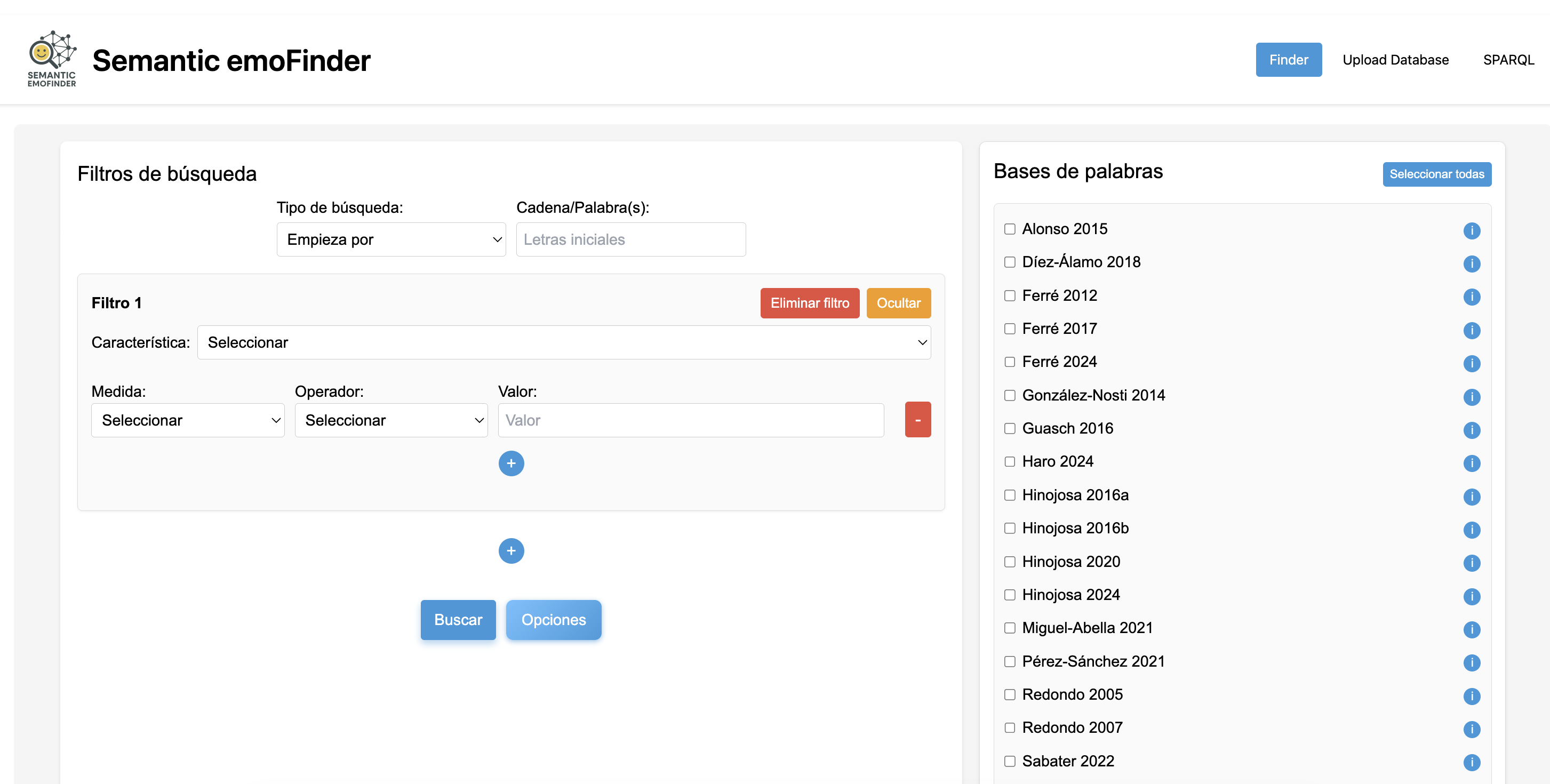View info for Hinojosa 2020 database

click(1471, 563)
